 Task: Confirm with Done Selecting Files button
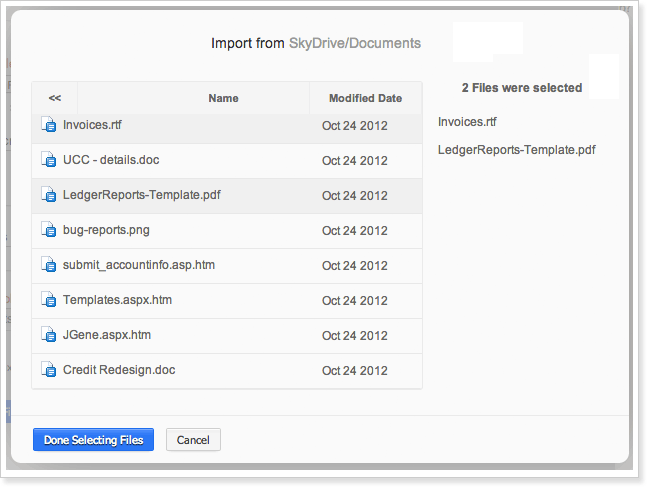click(93, 439)
